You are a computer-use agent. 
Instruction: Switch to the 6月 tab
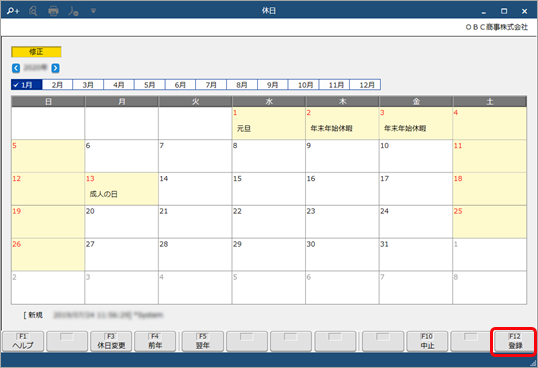[180, 85]
